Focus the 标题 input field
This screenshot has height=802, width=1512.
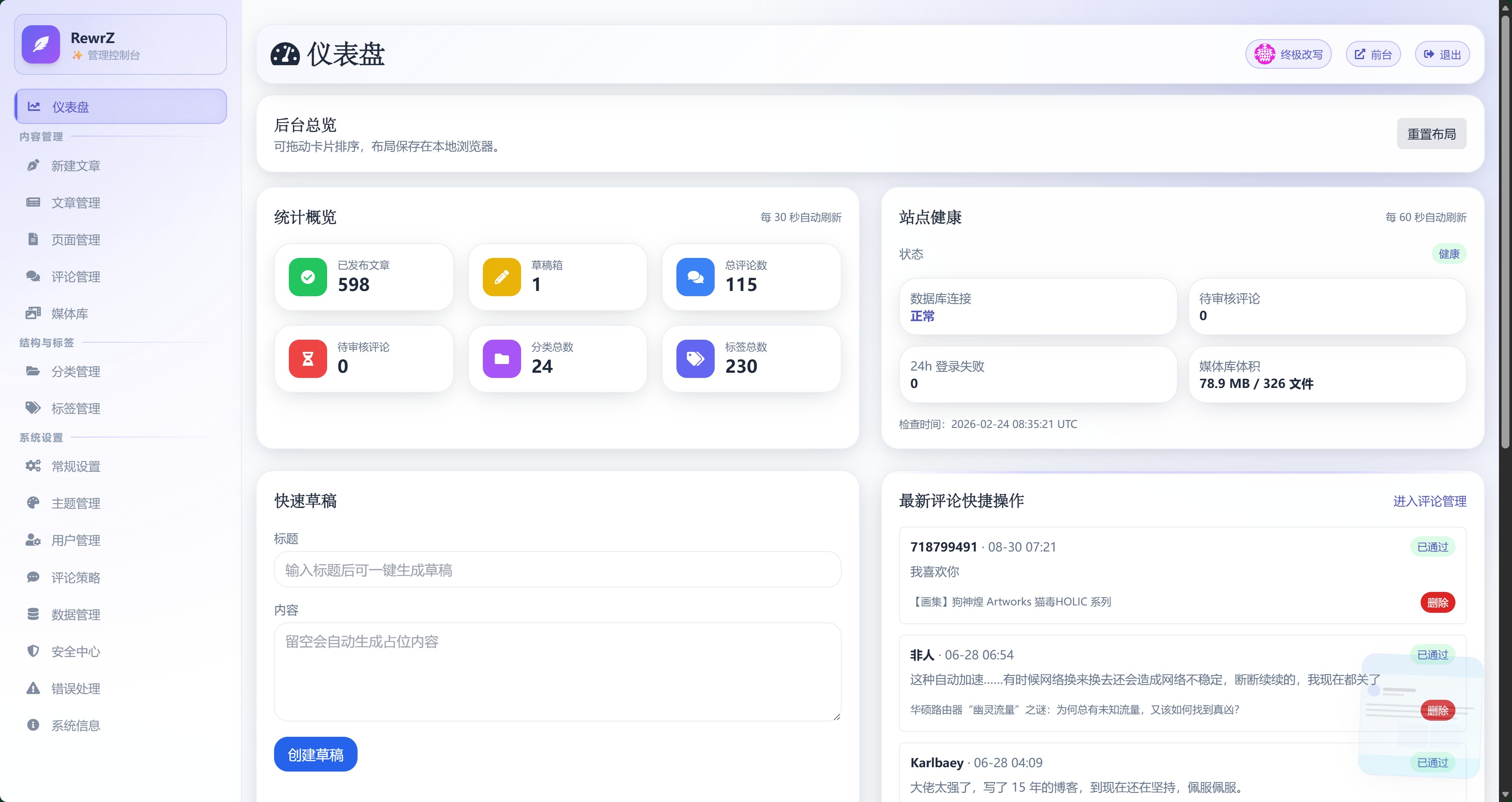pos(558,569)
